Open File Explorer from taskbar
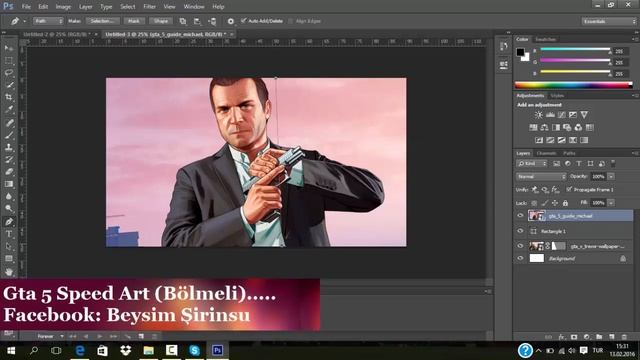 (149, 350)
